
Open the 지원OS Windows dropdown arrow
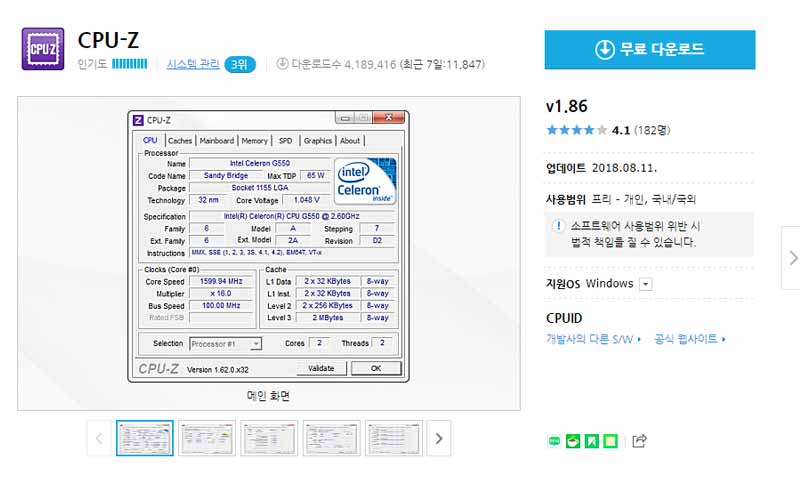coord(646,284)
